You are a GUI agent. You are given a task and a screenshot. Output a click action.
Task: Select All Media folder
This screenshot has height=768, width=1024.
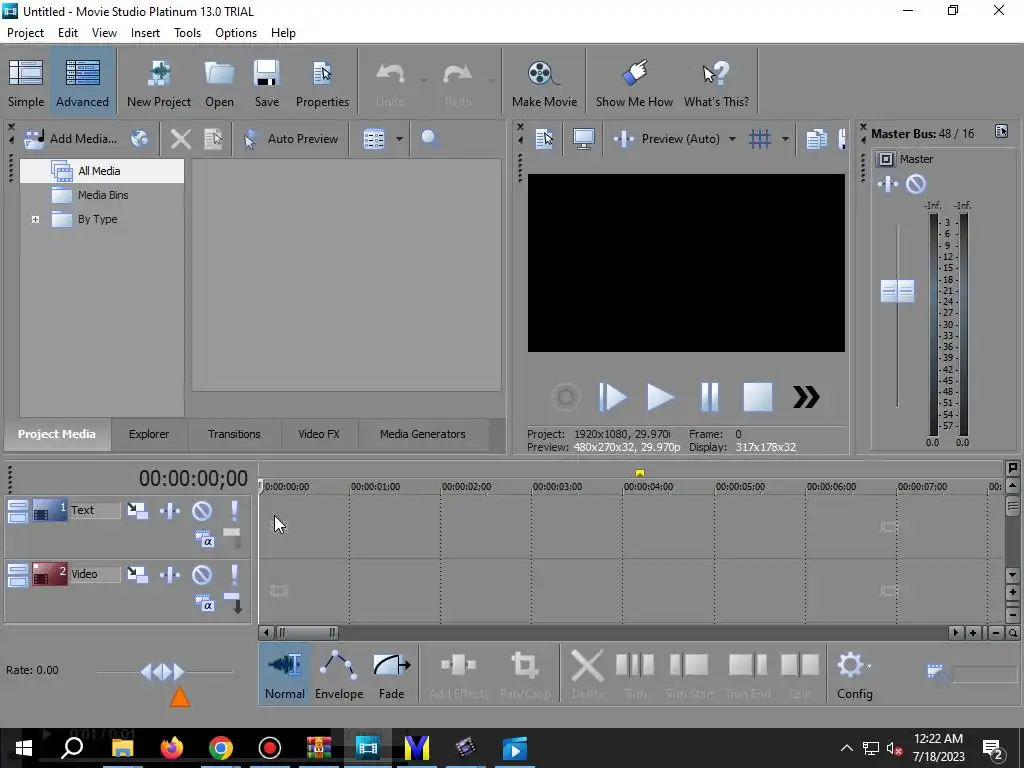coord(99,171)
